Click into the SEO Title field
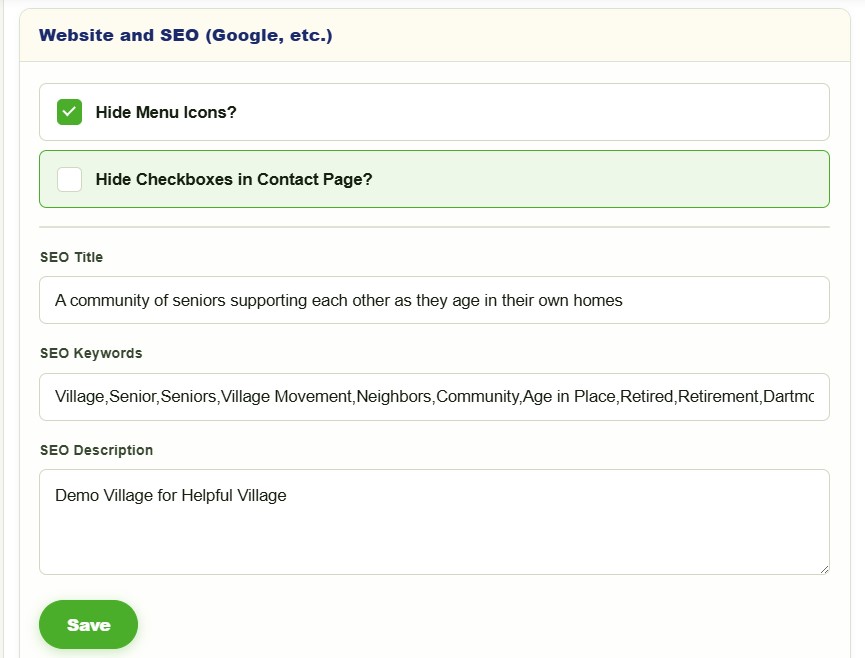Image resolution: width=865 pixels, height=658 pixels. click(x=434, y=300)
